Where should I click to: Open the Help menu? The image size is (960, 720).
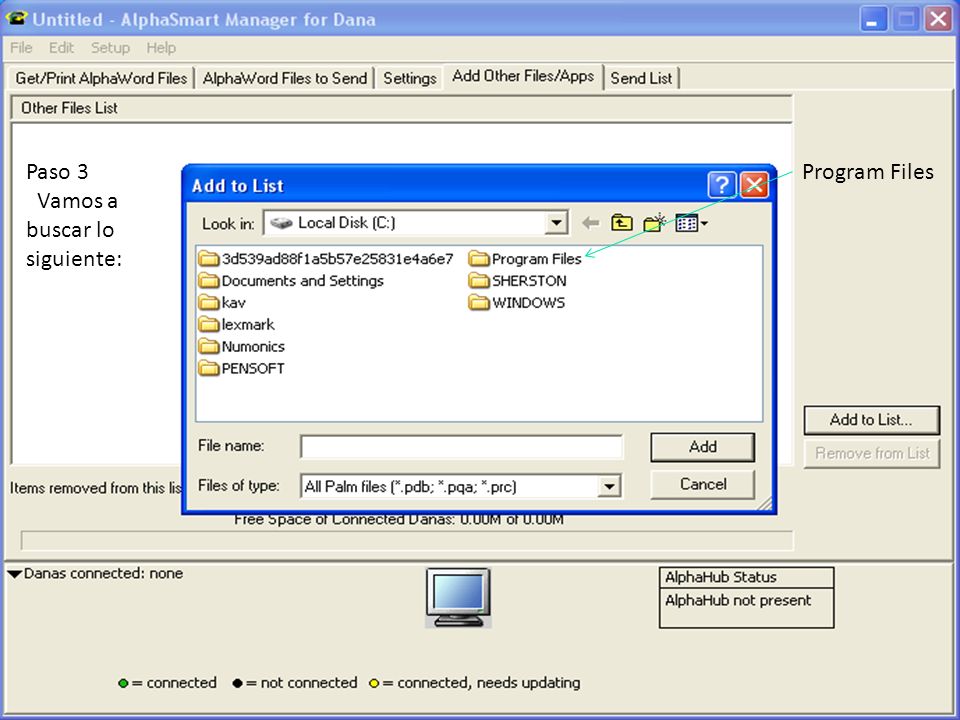coord(161,48)
